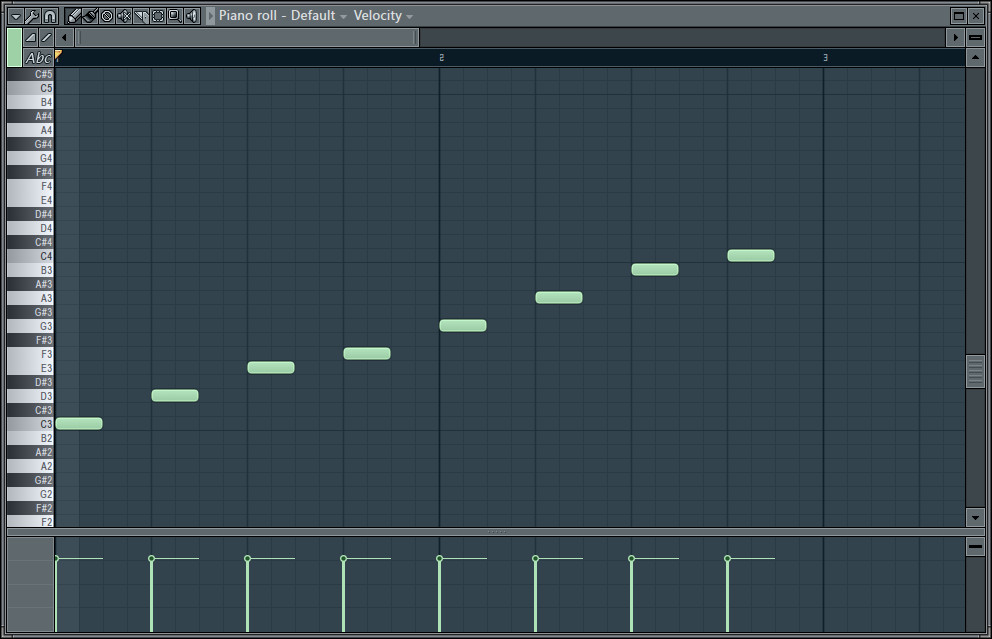Screen dimensions: 992x639
Task: Click the B2 piano key
Action: (30, 438)
